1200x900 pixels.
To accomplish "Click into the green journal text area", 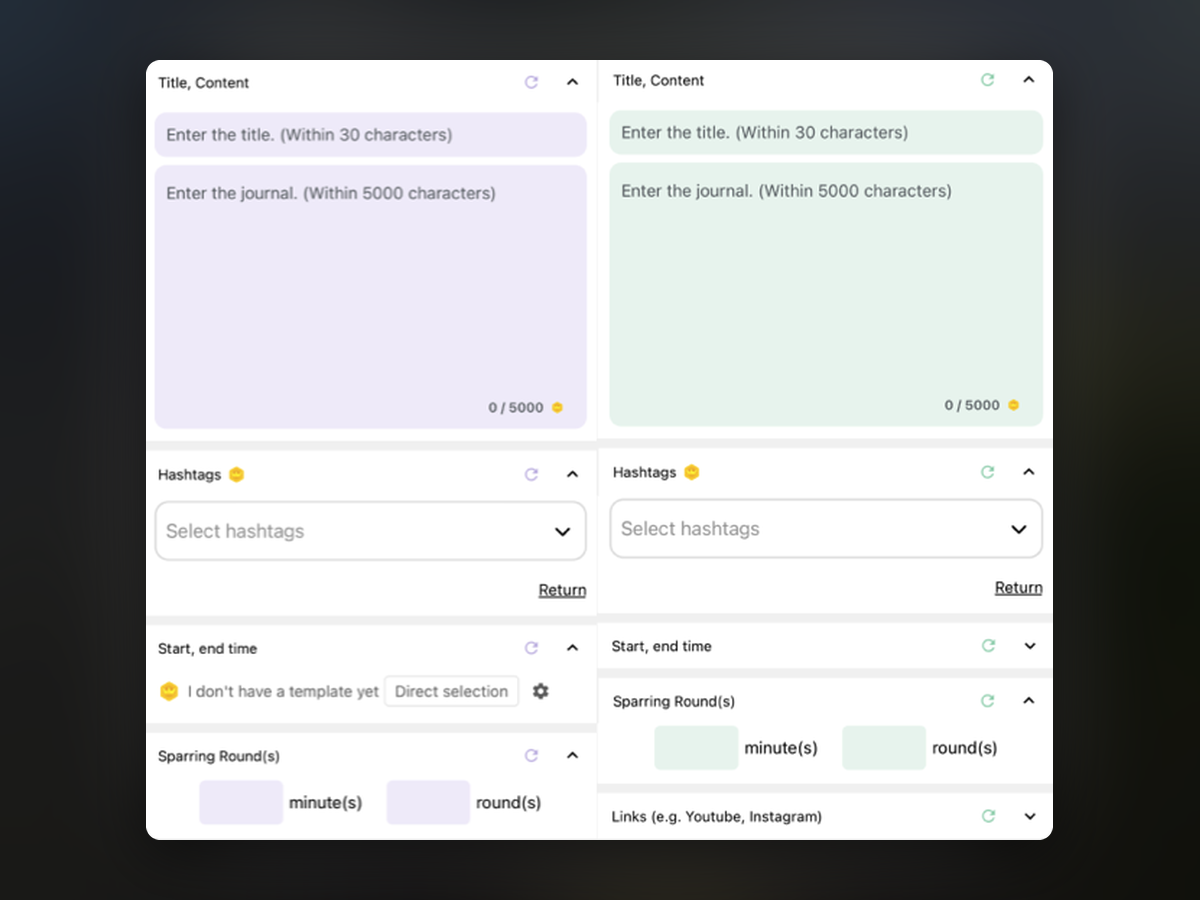I will click(826, 295).
